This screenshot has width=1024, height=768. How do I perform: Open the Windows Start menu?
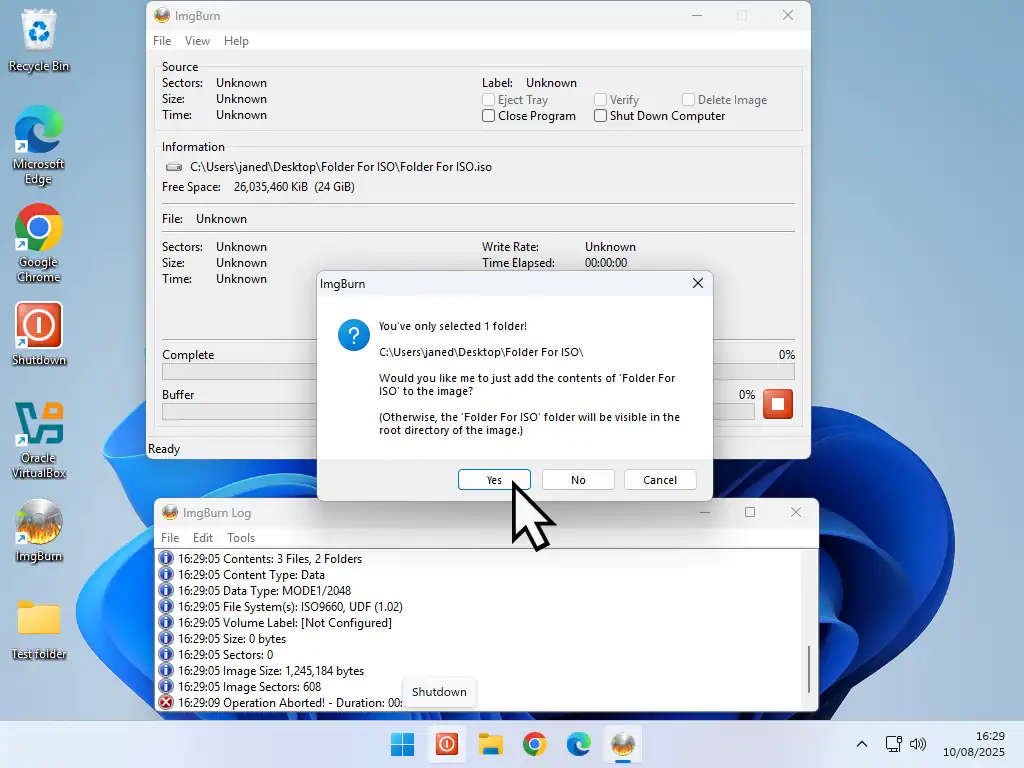[x=402, y=744]
